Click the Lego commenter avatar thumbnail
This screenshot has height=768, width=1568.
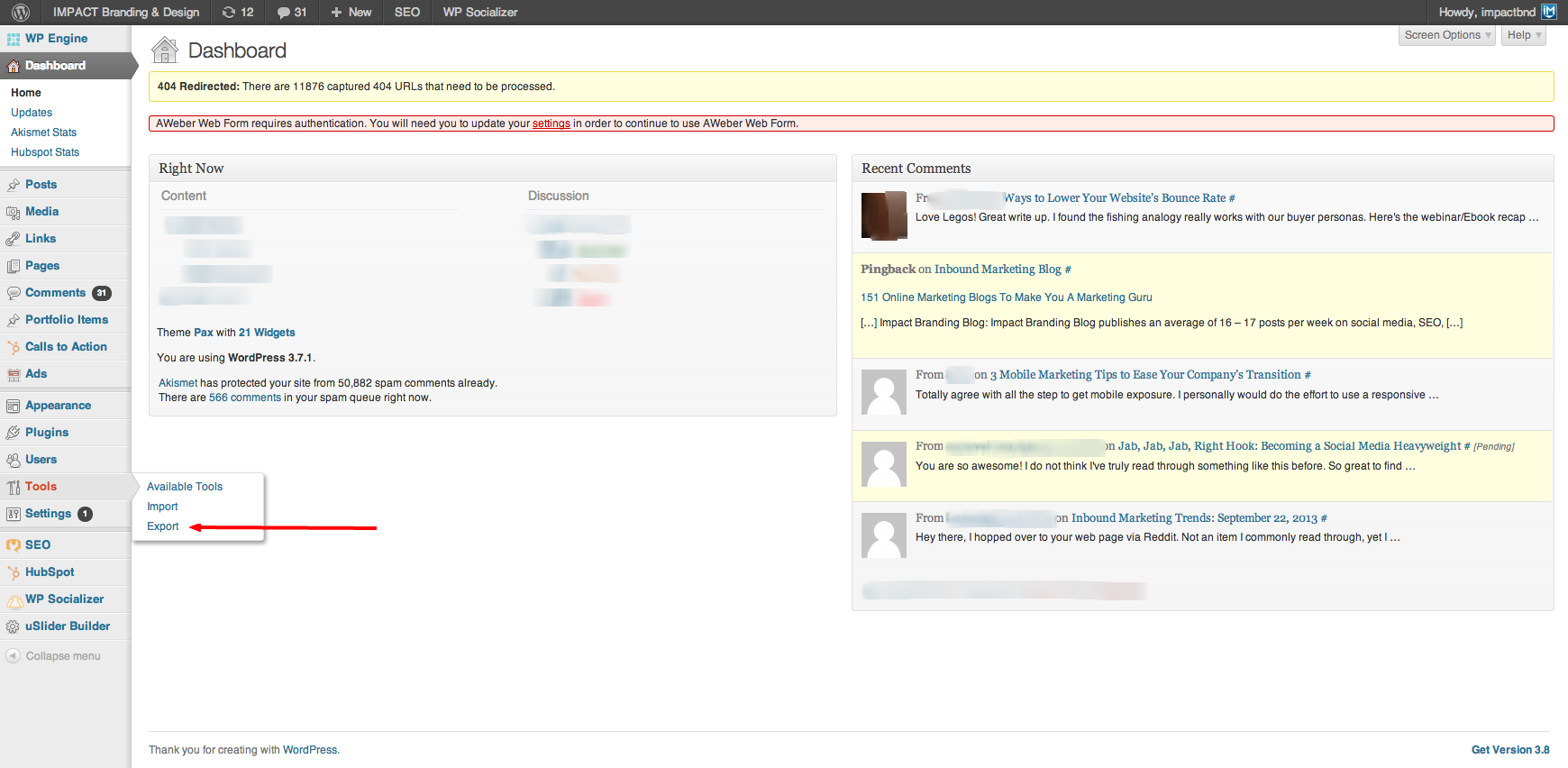point(884,215)
